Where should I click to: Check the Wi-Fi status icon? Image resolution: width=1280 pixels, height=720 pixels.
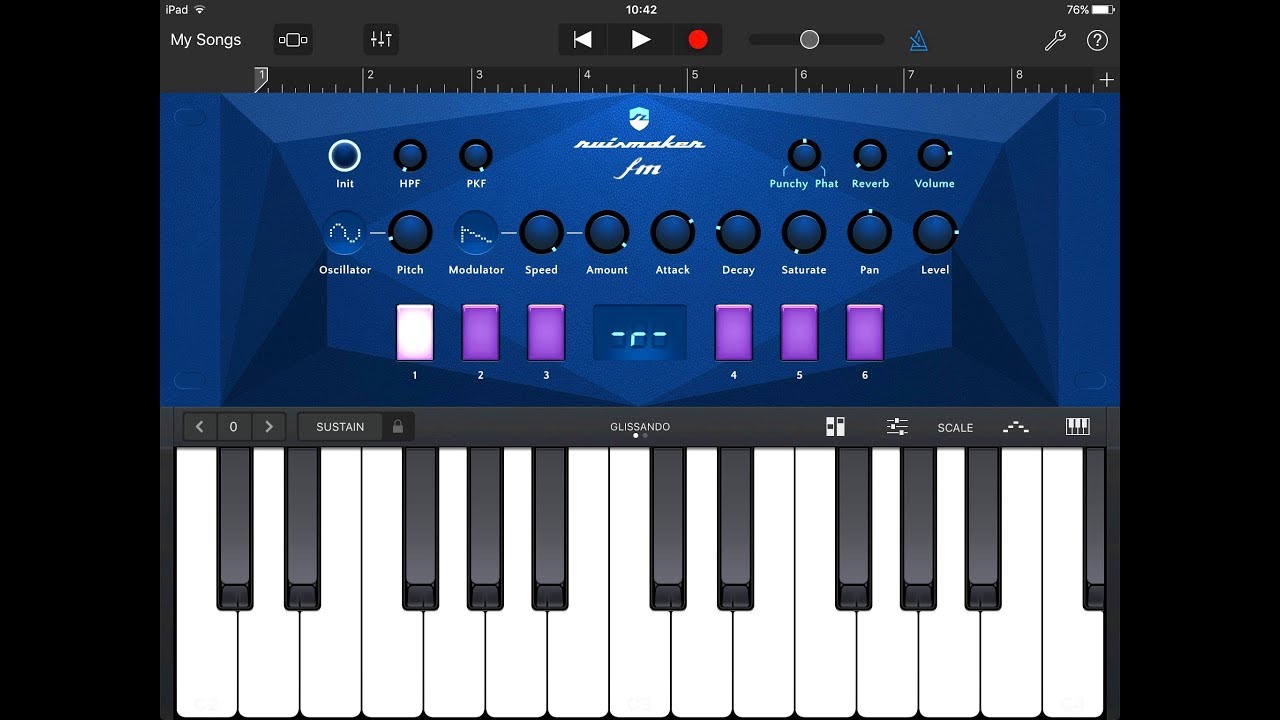(x=200, y=9)
